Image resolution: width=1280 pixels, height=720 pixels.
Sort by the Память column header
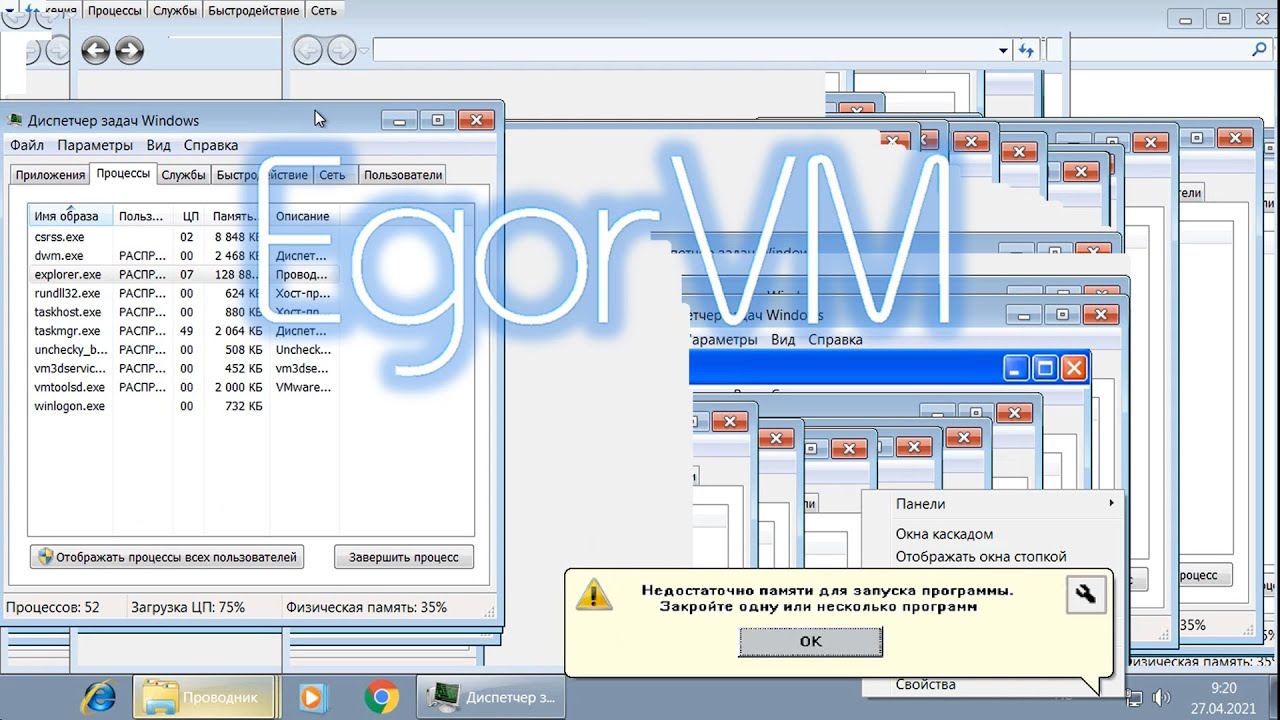(x=236, y=216)
